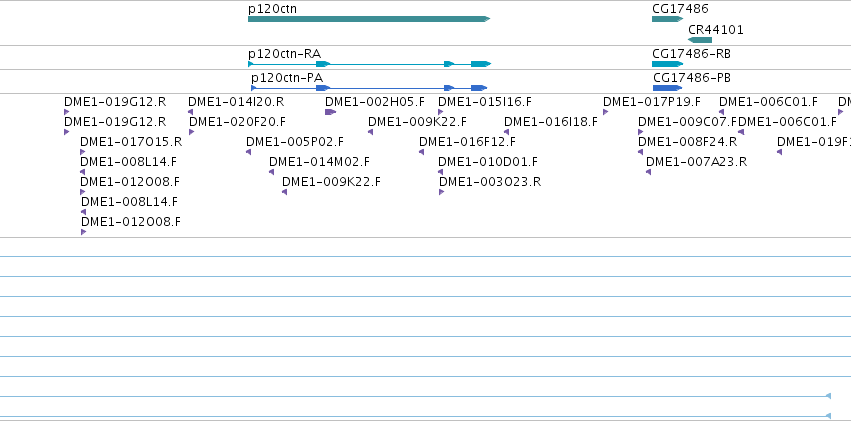851x421 pixels.
Task: Select the DME1-010D01.F label
Action: pyautogui.click(x=488, y=162)
